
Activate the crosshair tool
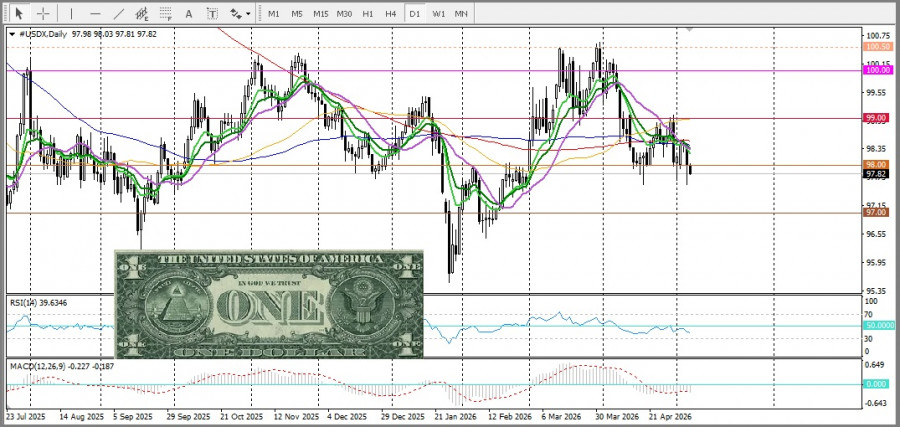tap(43, 13)
